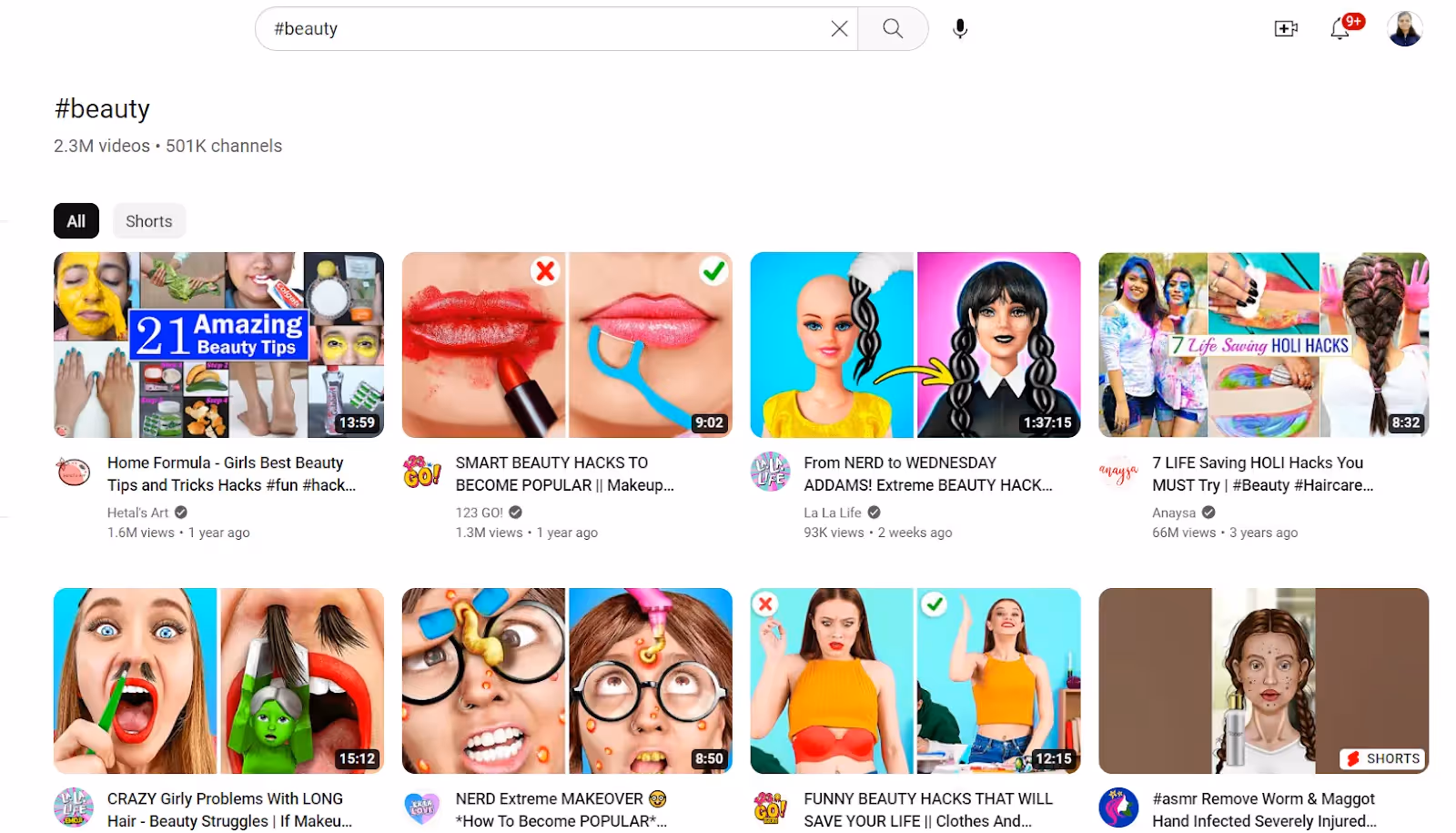The height and width of the screenshot is (833, 1456).
Task: Open the long hair problems thumbnail
Action: [218, 681]
